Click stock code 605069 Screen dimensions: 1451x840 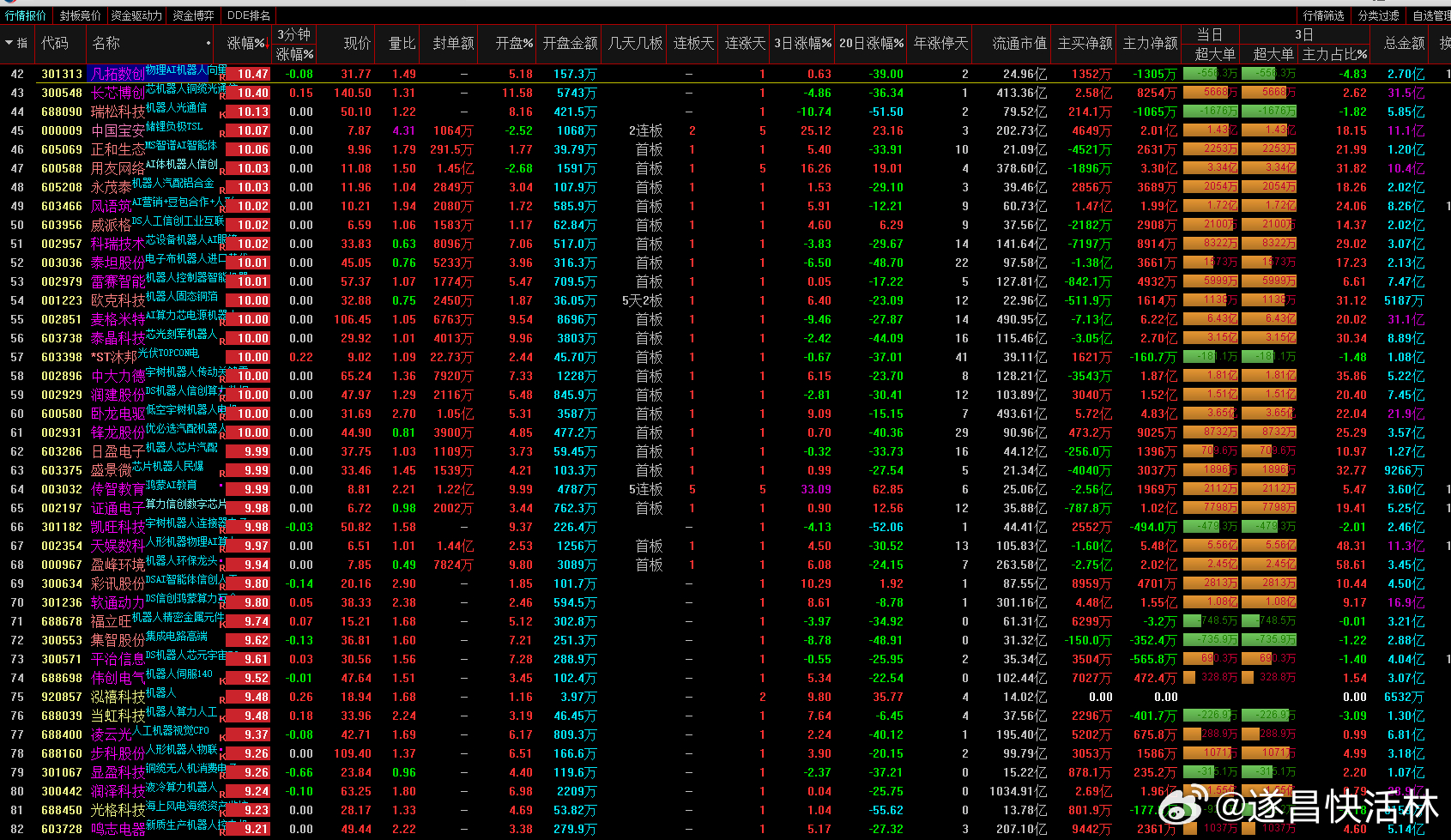click(62, 149)
